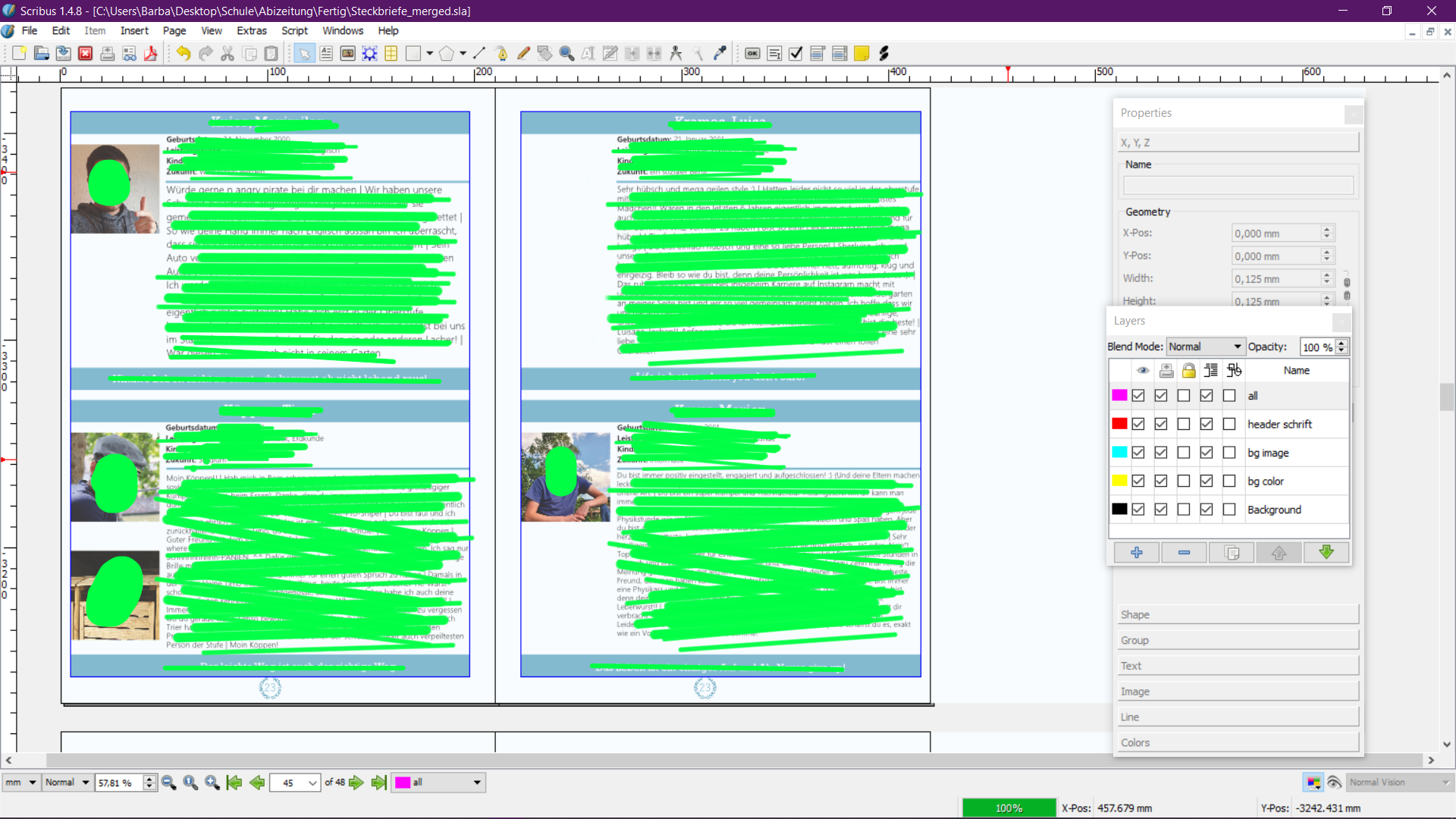The height and width of the screenshot is (819, 1456).
Task: Click the add layer plus button
Action: coord(1136,553)
